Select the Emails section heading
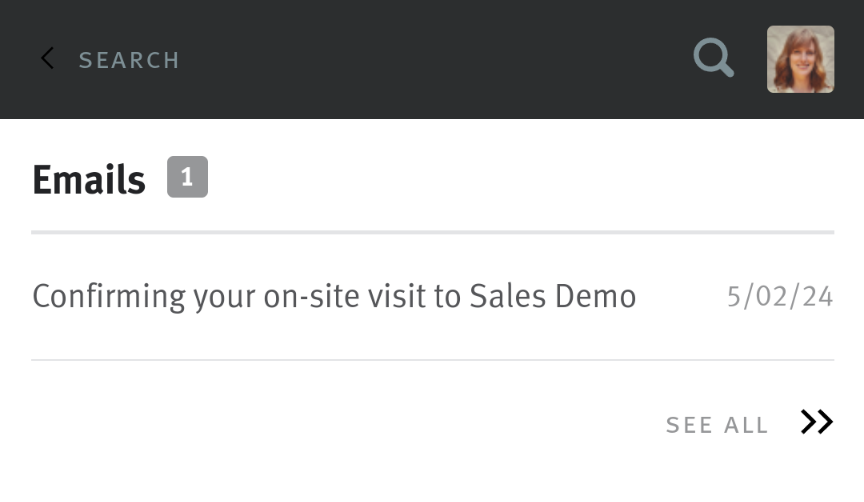 (89, 180)
